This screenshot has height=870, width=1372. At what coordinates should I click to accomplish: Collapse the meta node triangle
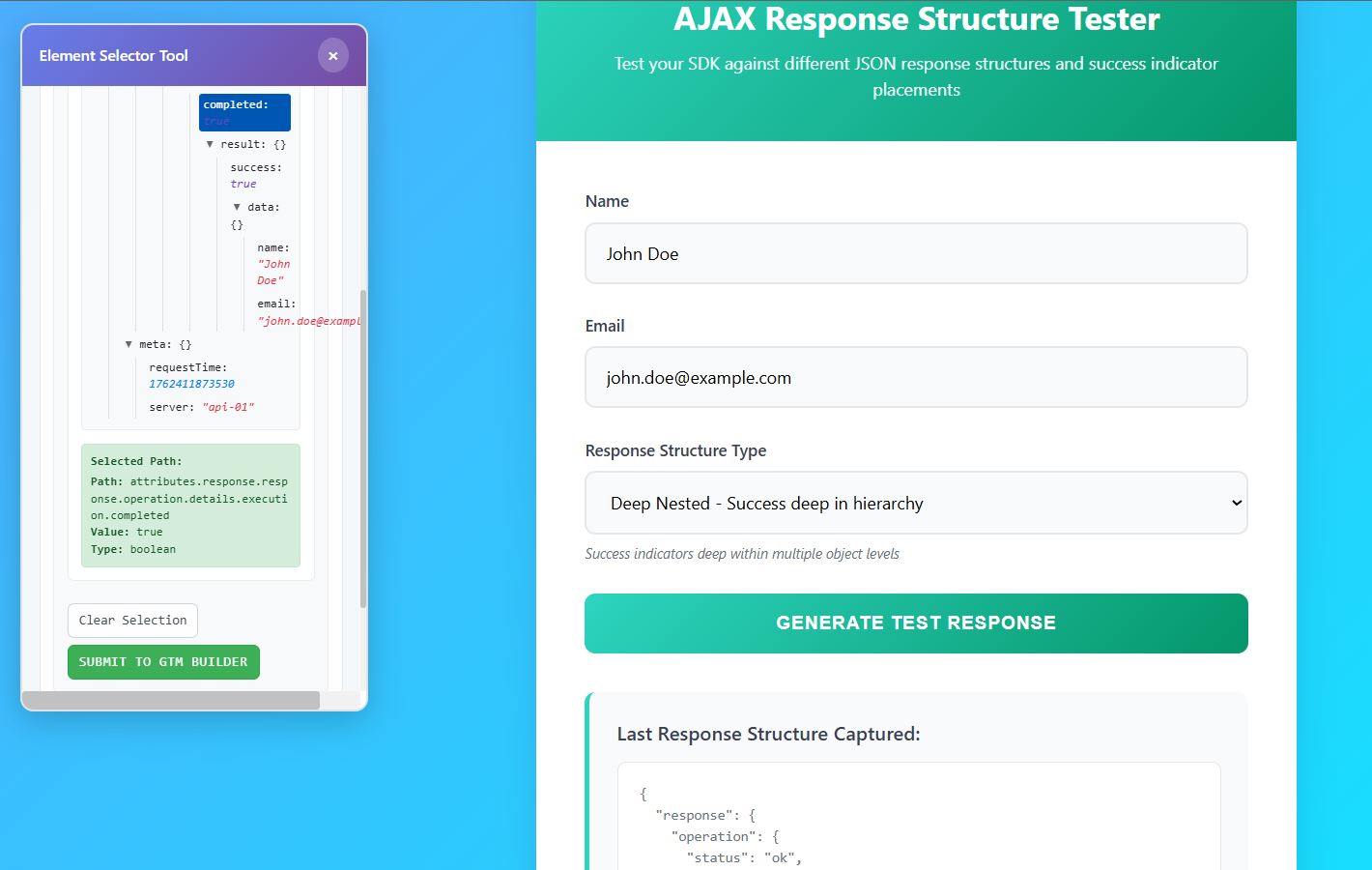click(x=129, y=344)
